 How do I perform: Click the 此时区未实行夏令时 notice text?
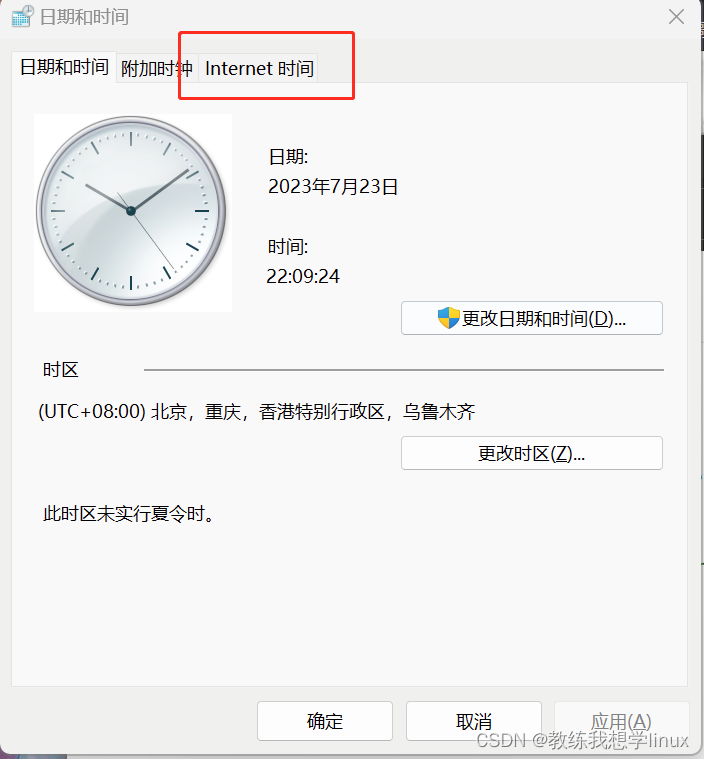129,514
